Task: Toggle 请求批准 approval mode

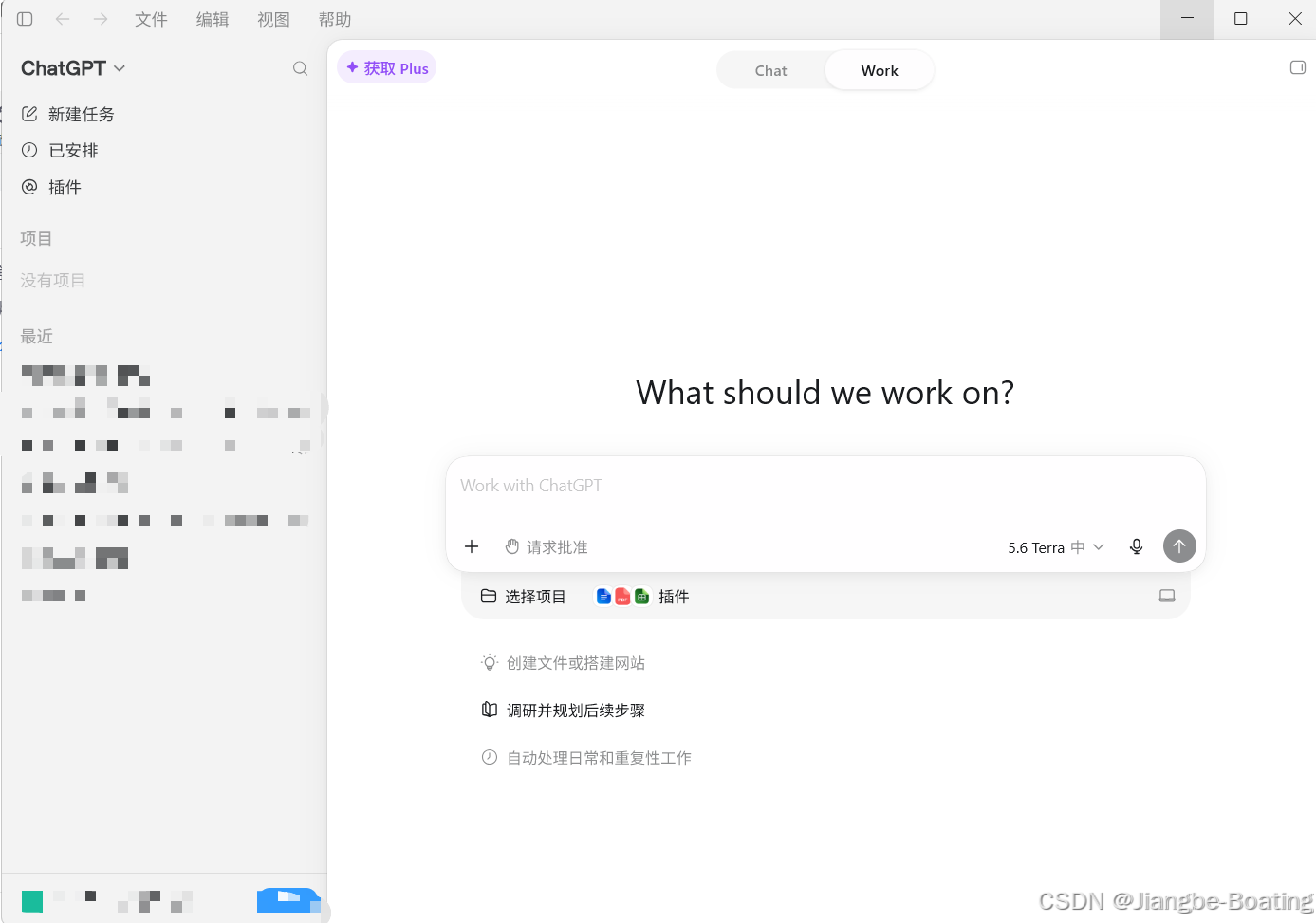Action: click(x=547, y=547)
